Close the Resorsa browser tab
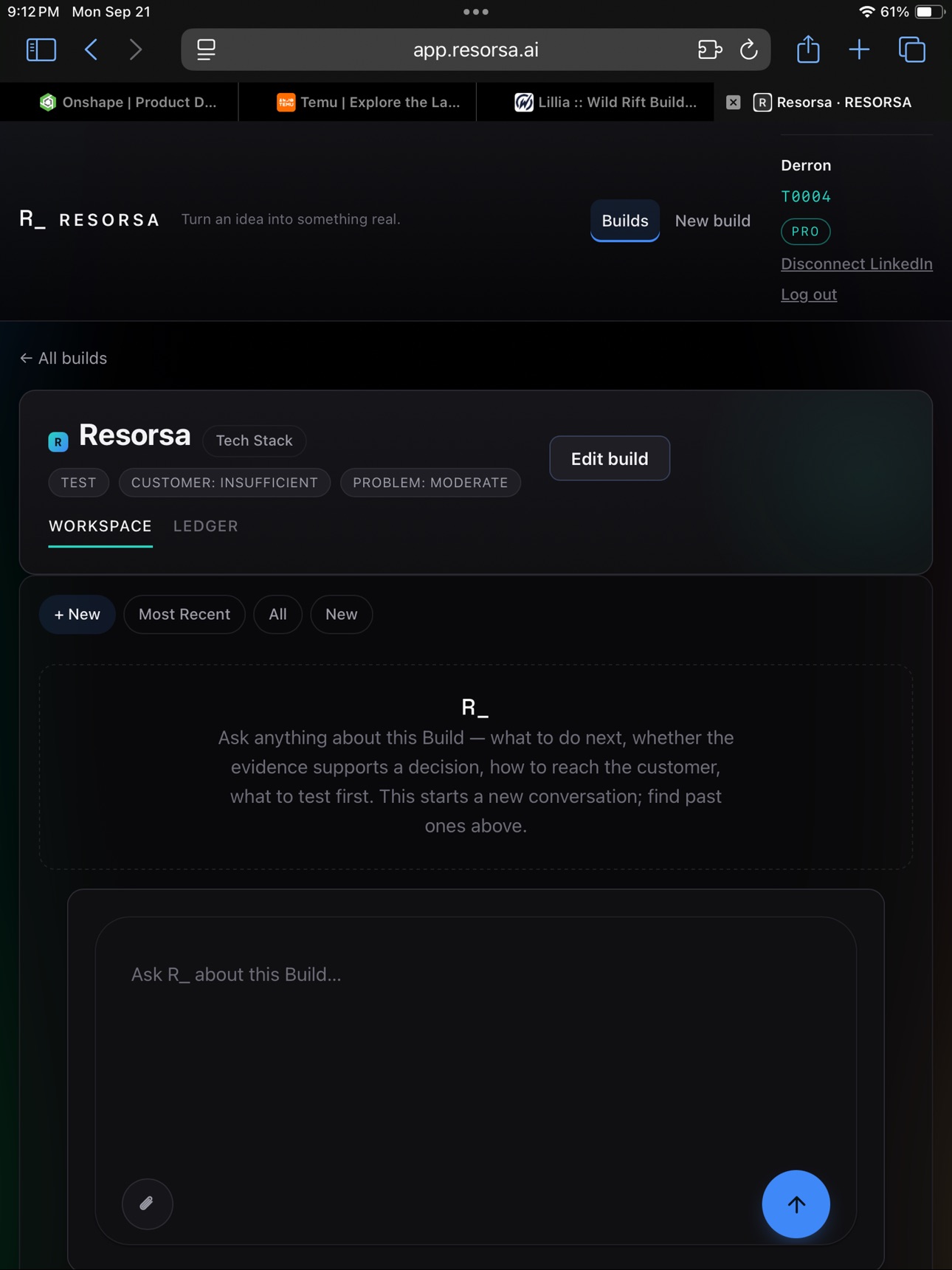 point(733,103)
